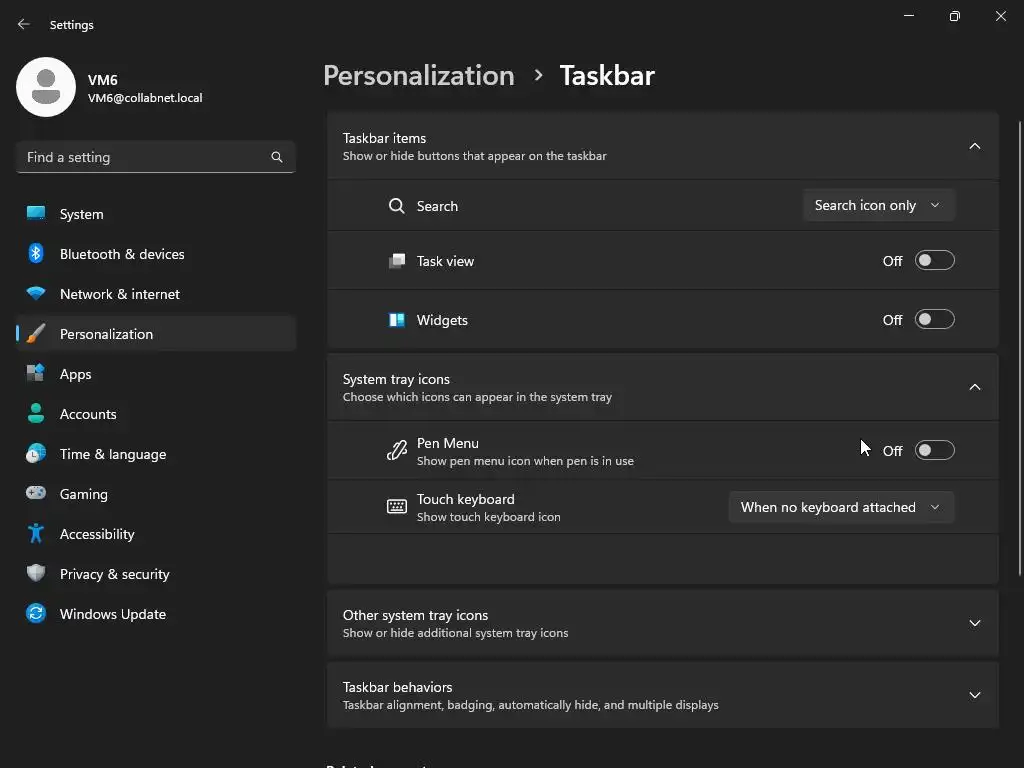Screen dimensions: 1024x768
Task: Expand Other system tray icons section
Action: pyautogui.click(x=975, y=623)
